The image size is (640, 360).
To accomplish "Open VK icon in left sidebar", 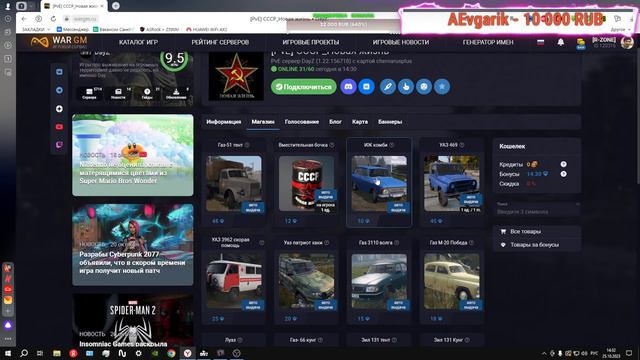I will click(x=59, y=72).
